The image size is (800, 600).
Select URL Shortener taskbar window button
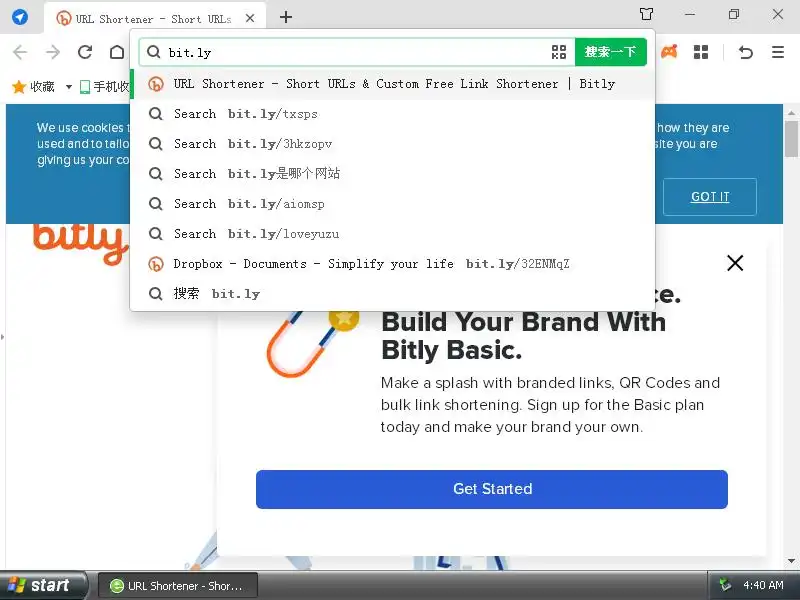point(178,586)
